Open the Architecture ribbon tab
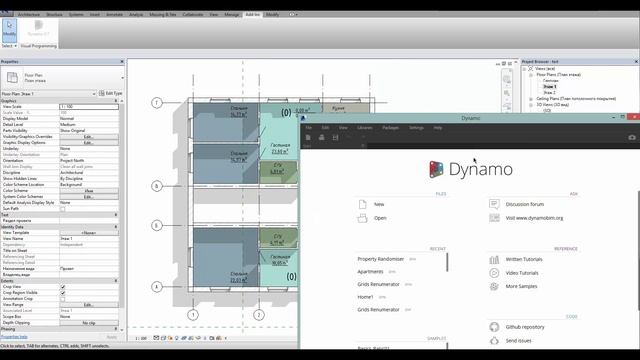 click(29, 14)
